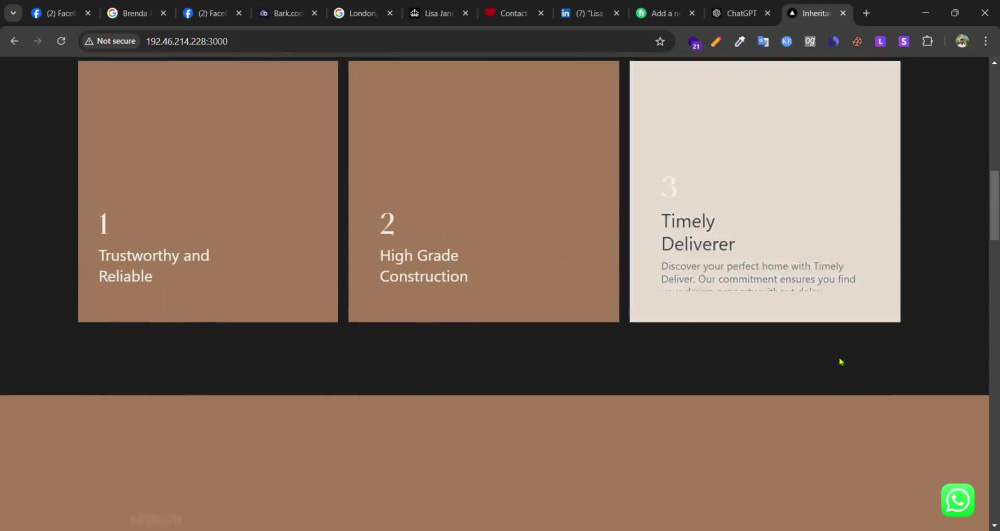Close the Bark.com tab

point(314,13)
